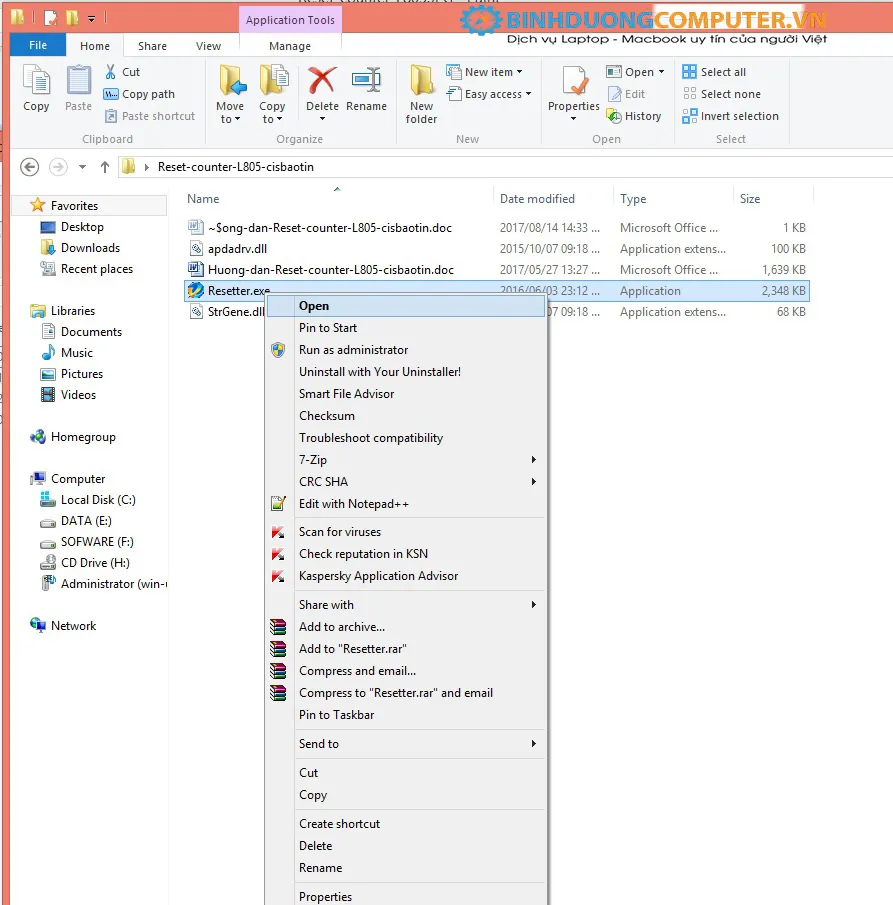Click the Kaspersky icon next to Scan for viruses
The image size is (893, 905).
click(x=278, y=532)
